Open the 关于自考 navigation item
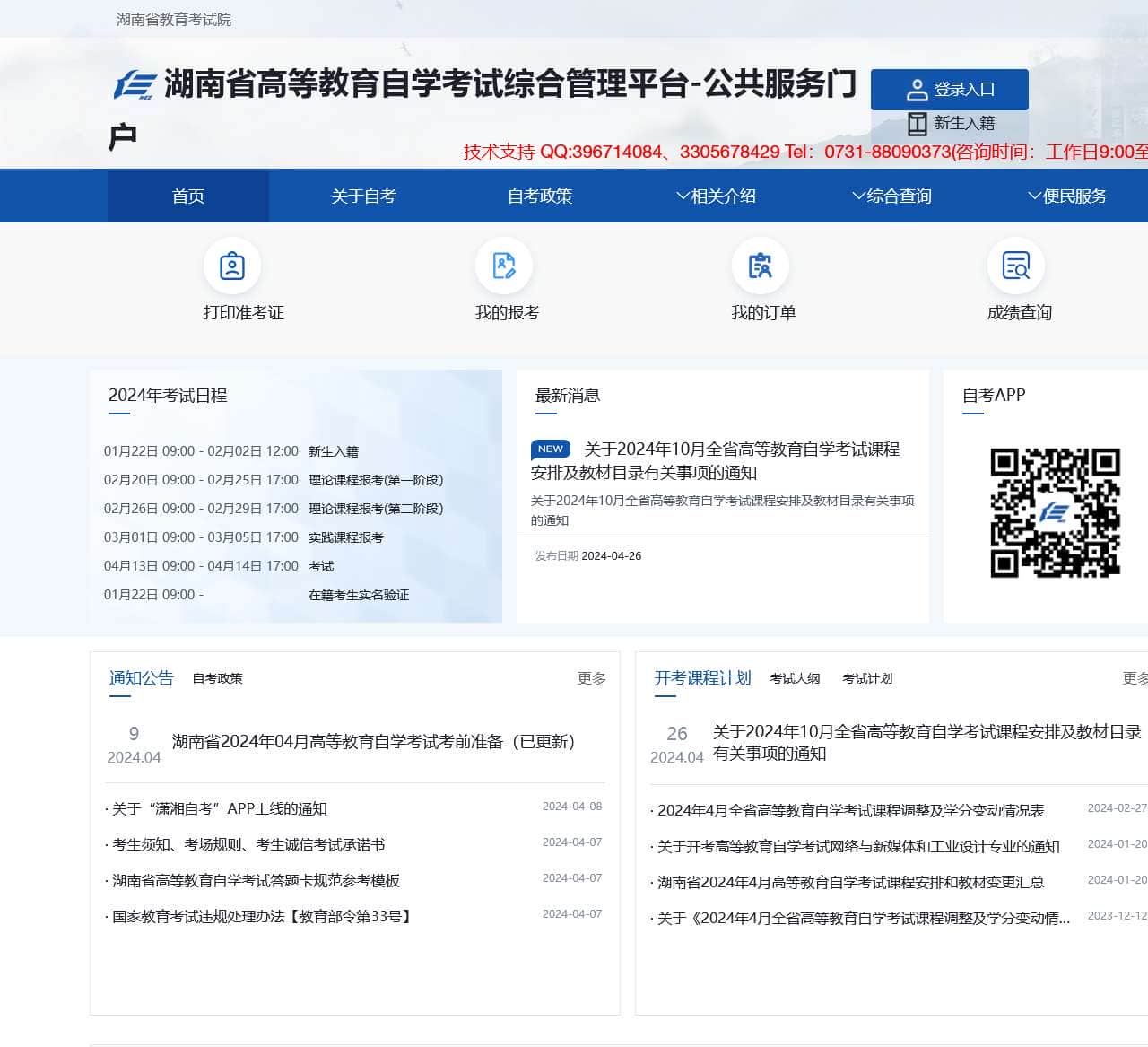 click(362, 196)
